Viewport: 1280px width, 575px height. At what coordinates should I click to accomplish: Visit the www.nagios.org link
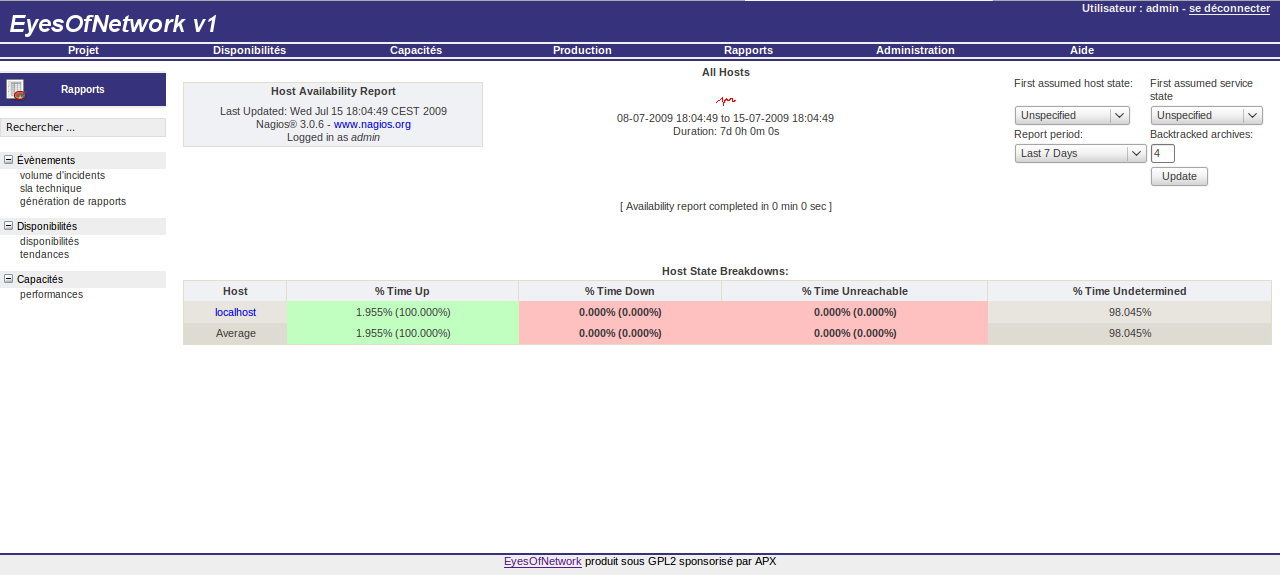372,124
